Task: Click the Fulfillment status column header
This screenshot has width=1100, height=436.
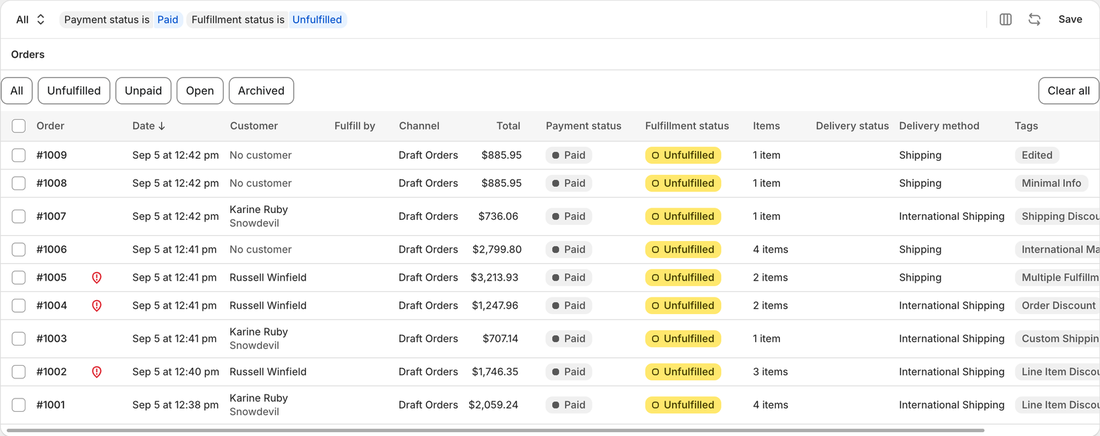Action: pos(687,126)
